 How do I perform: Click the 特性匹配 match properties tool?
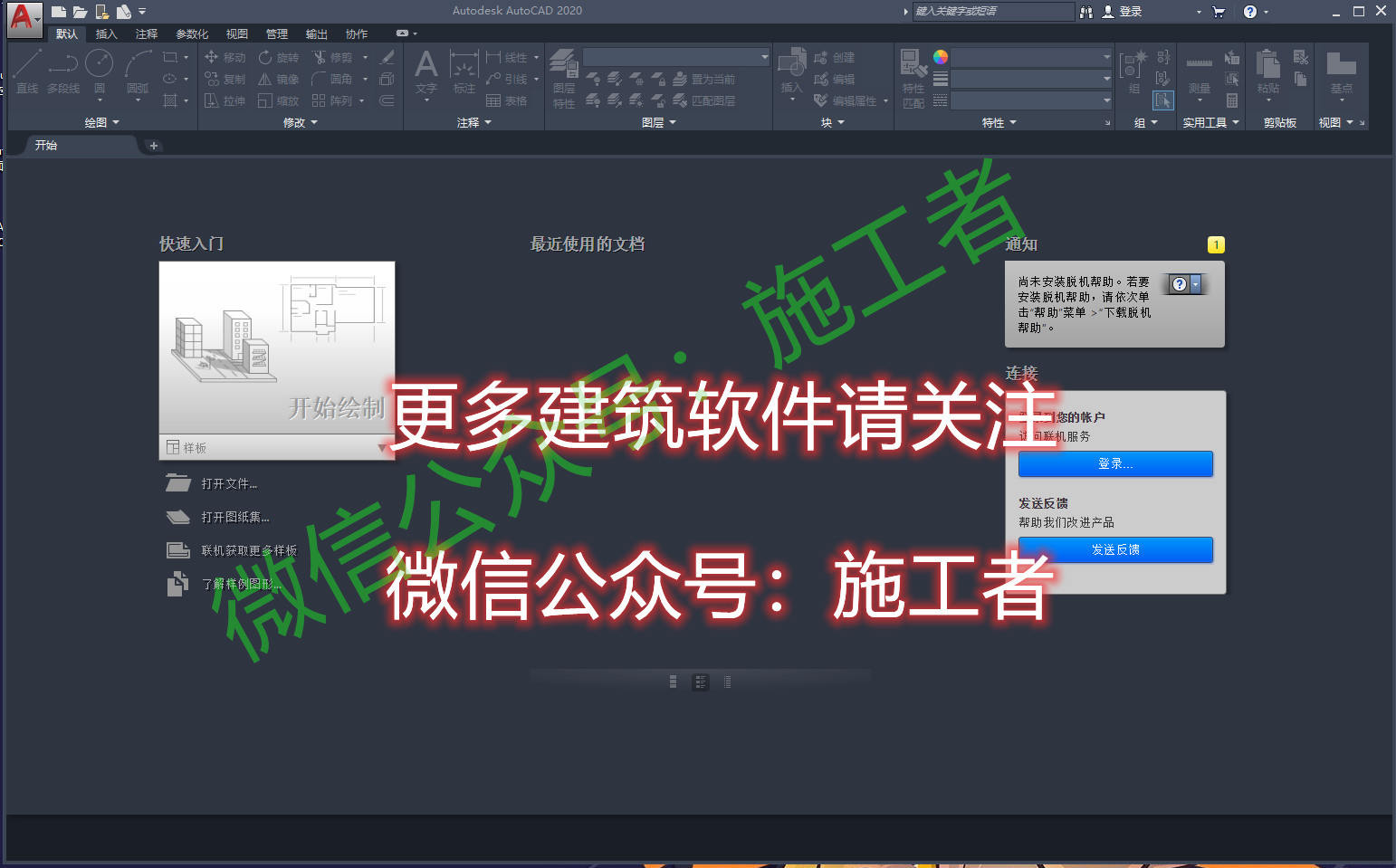point(913,79)
